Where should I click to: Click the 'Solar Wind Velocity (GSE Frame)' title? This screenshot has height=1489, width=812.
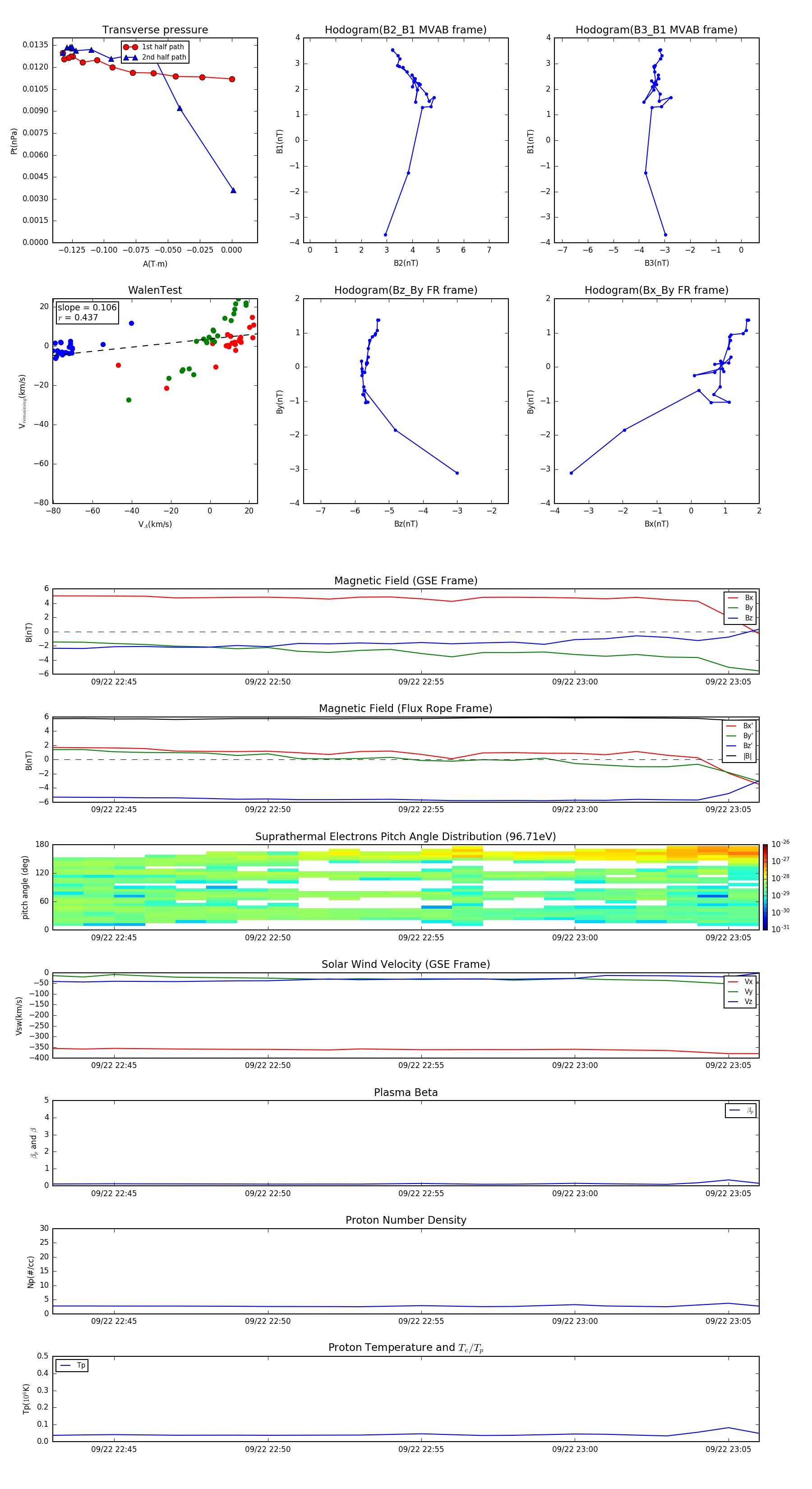click(406, 965)
